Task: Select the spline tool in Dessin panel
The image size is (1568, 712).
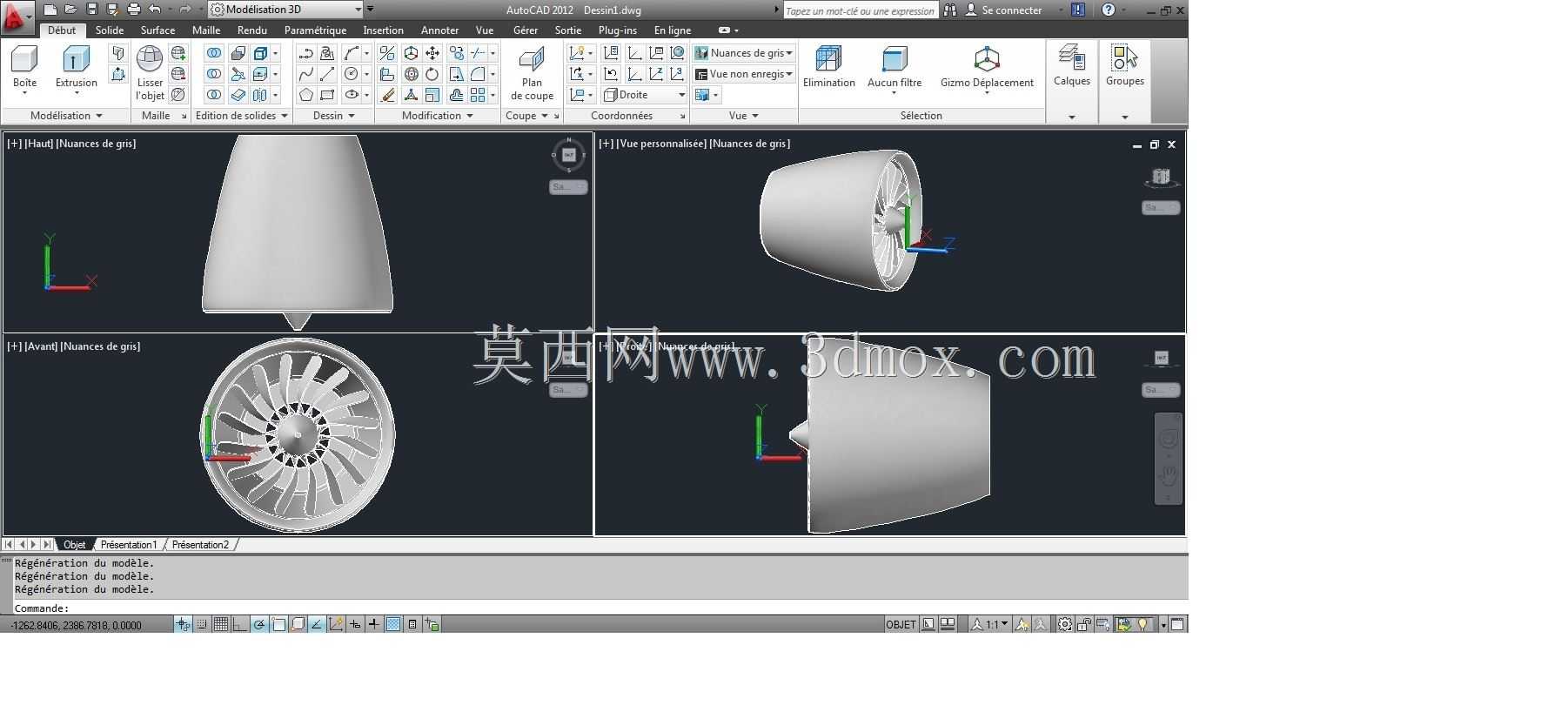Action: pyautogui.click(x=305, y=74)
